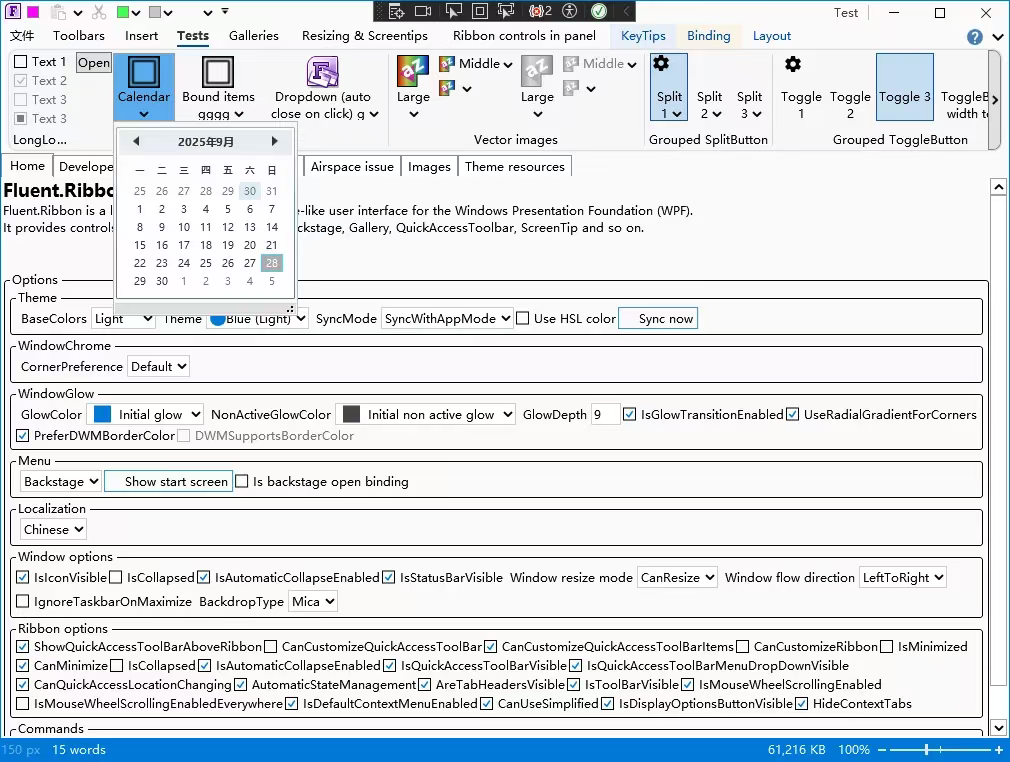The image size is (1010, 762).
Task: Switch to the Toolbars ribbon tab
Action: pos(79,35)
